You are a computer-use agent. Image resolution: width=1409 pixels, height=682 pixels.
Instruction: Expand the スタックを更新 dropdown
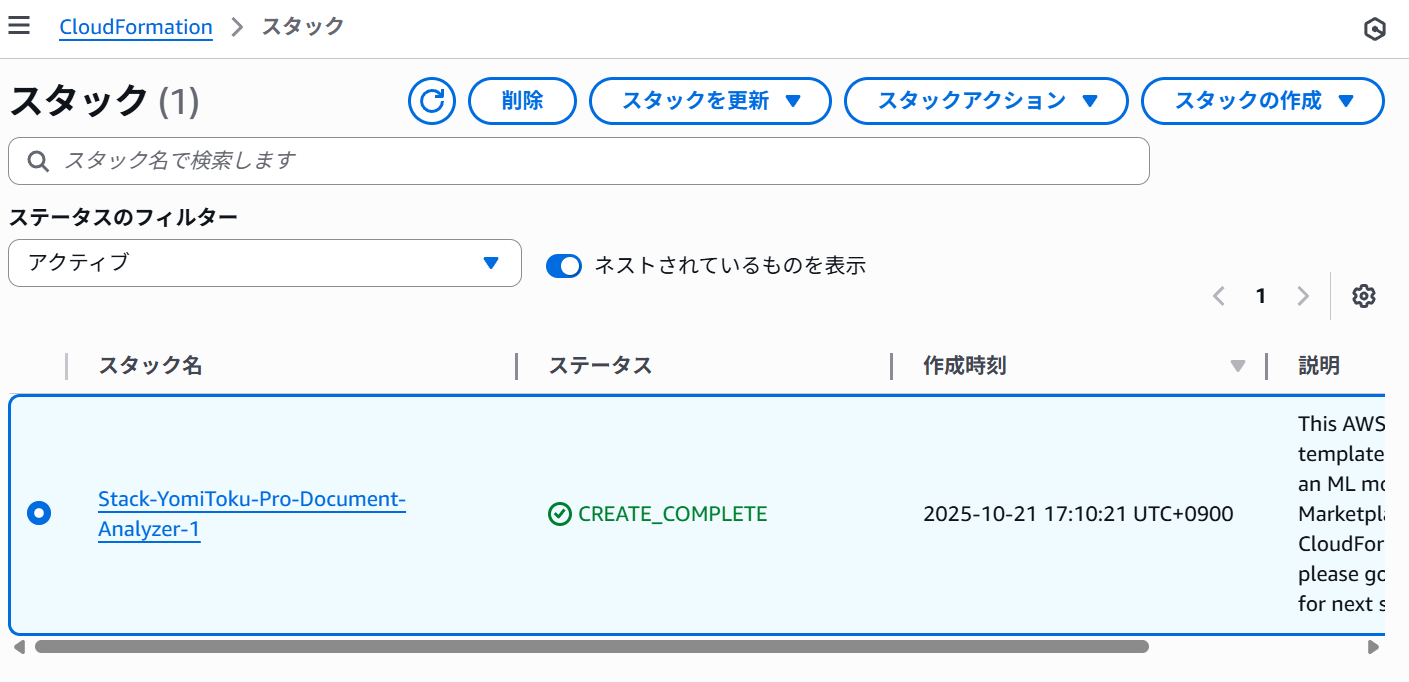[x=710, y=101]
